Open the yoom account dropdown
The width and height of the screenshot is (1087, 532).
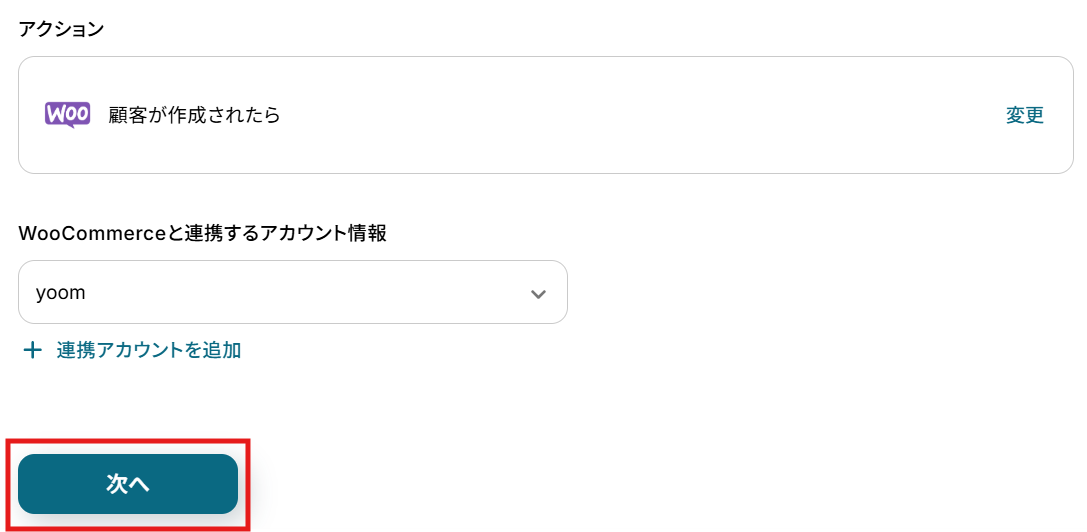click(292, 293)
